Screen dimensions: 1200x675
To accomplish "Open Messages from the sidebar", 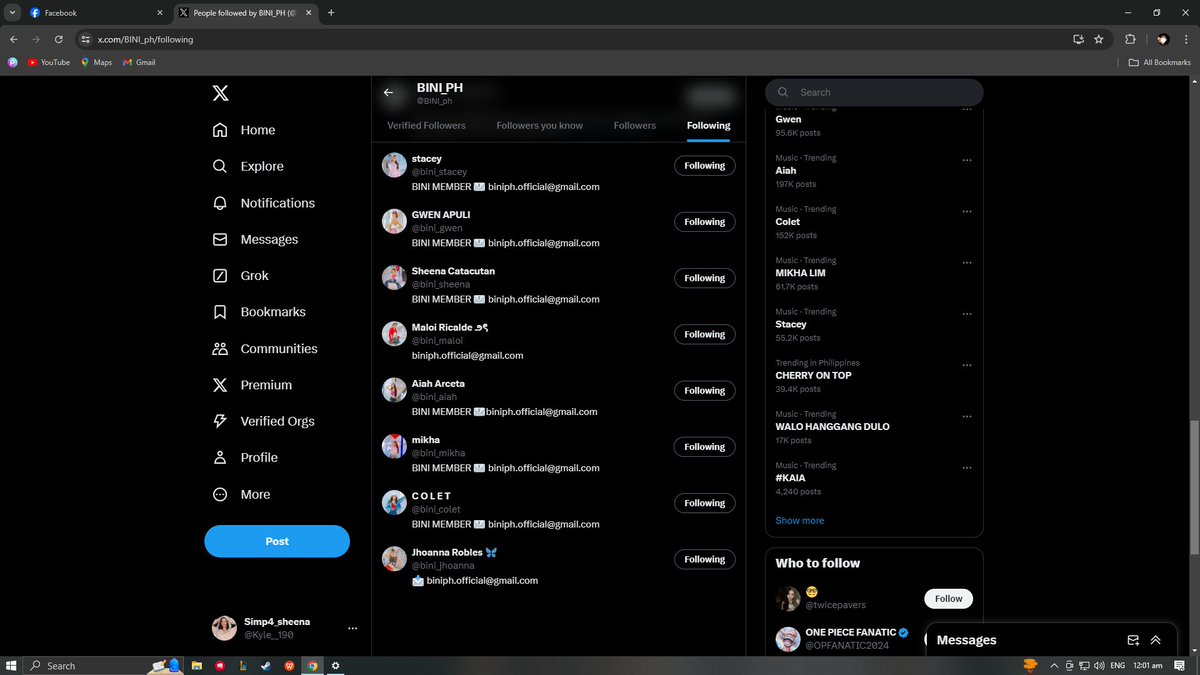I will point(255,240).
